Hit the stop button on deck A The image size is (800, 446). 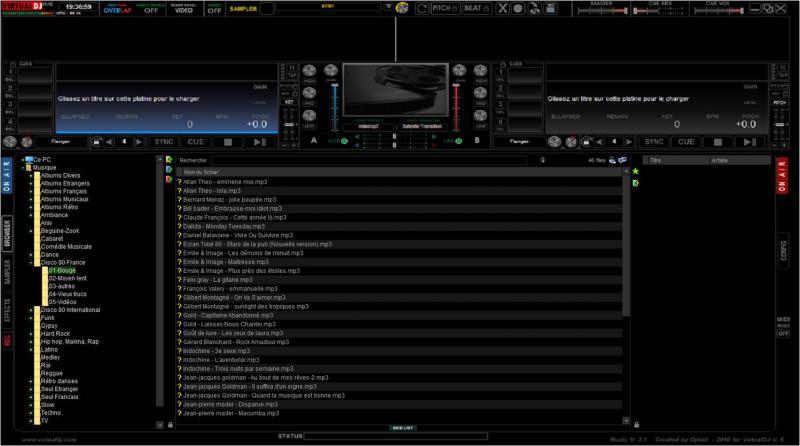(x=228, y=142)
